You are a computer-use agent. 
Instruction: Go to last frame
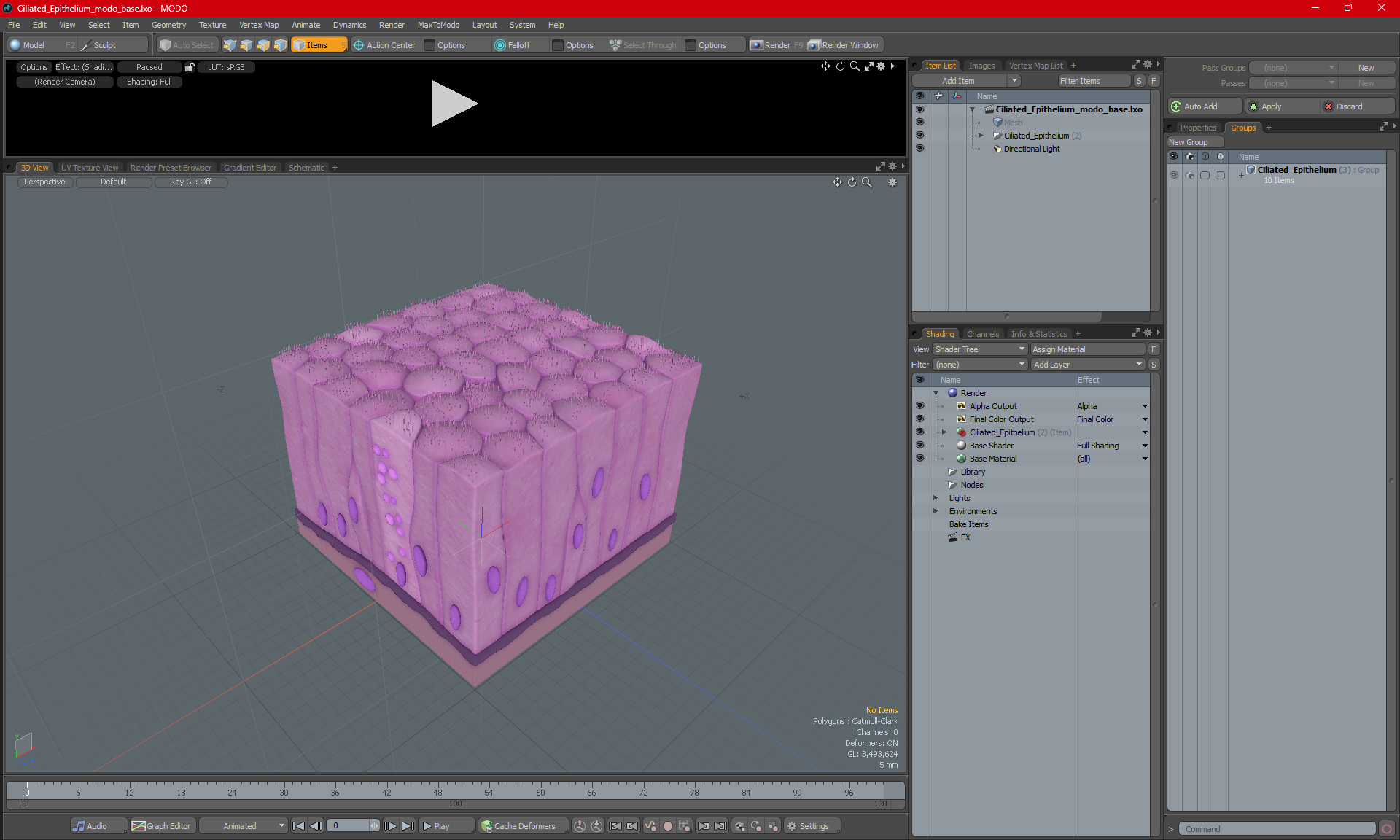point(408,826)
